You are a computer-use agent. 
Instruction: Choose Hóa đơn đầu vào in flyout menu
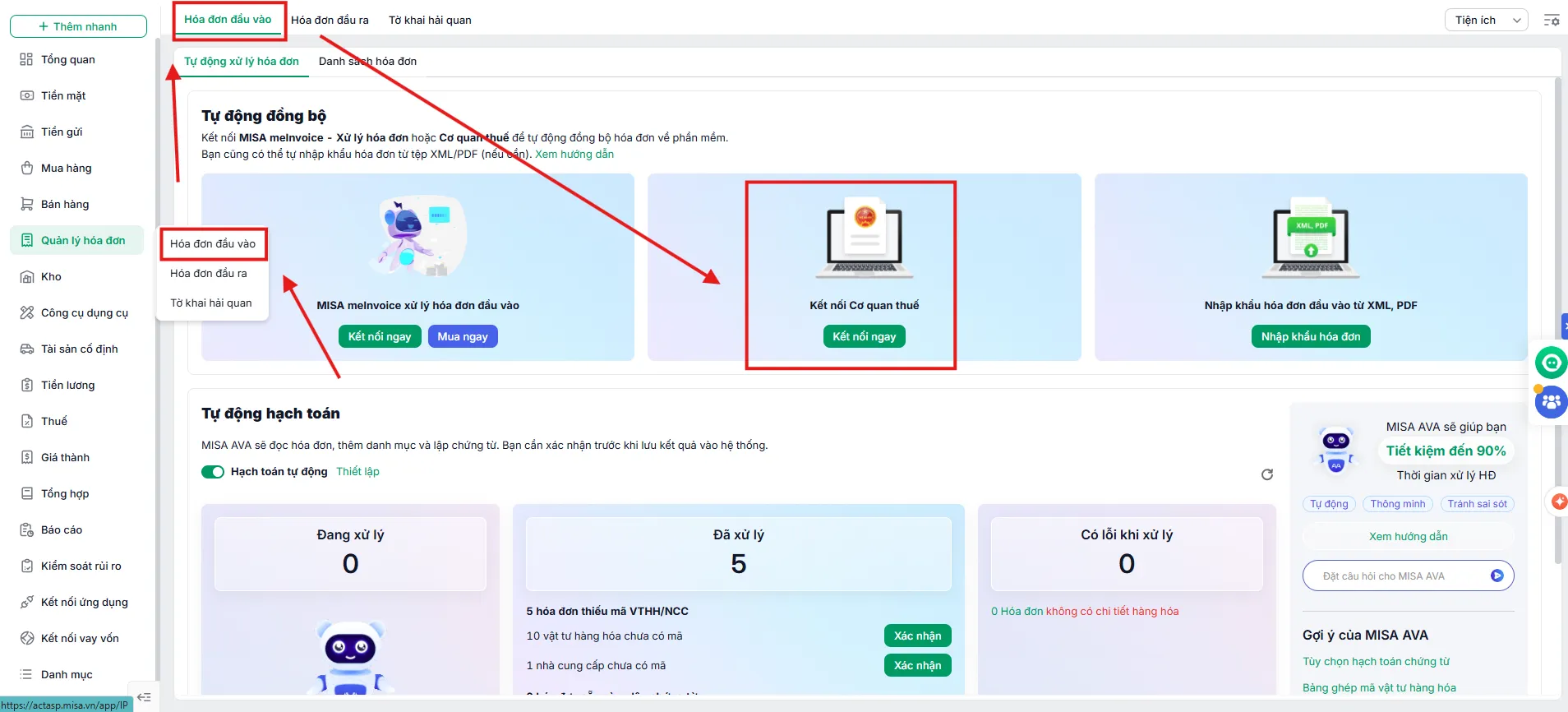tap(213, 243)
